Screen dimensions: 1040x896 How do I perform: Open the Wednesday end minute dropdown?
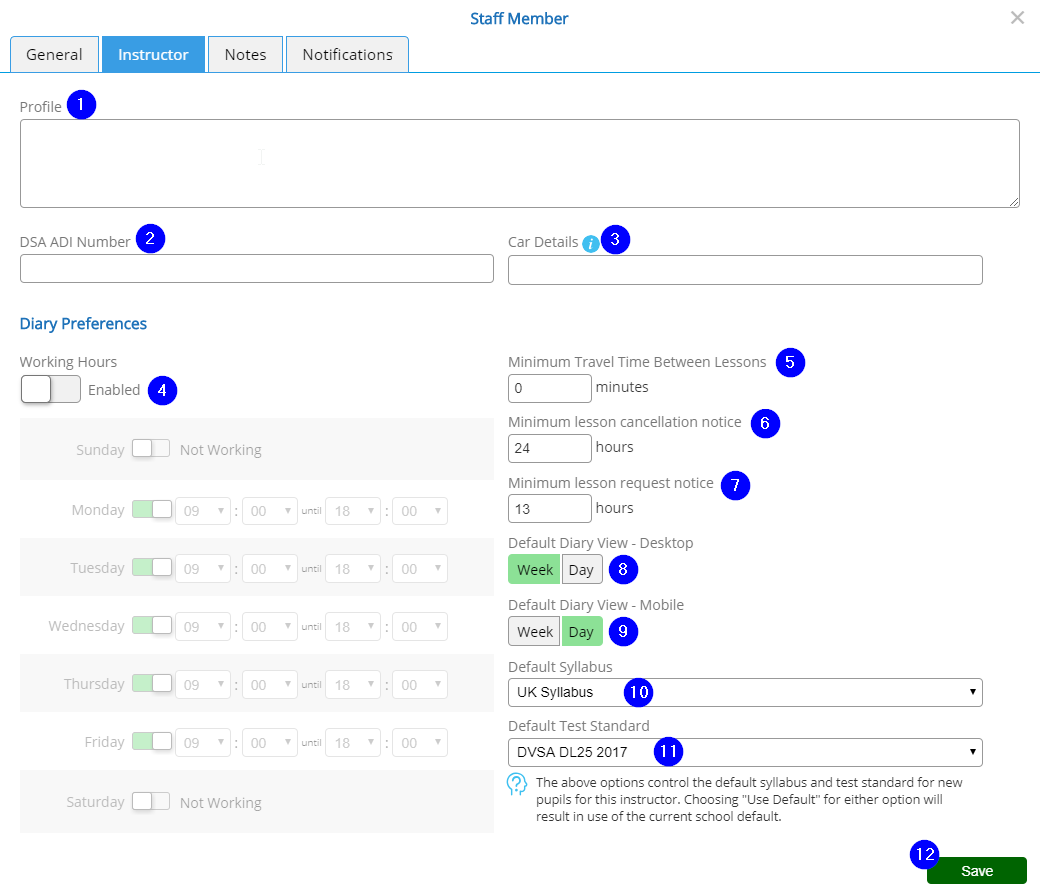pyautogui.click(x=420, y=627)
